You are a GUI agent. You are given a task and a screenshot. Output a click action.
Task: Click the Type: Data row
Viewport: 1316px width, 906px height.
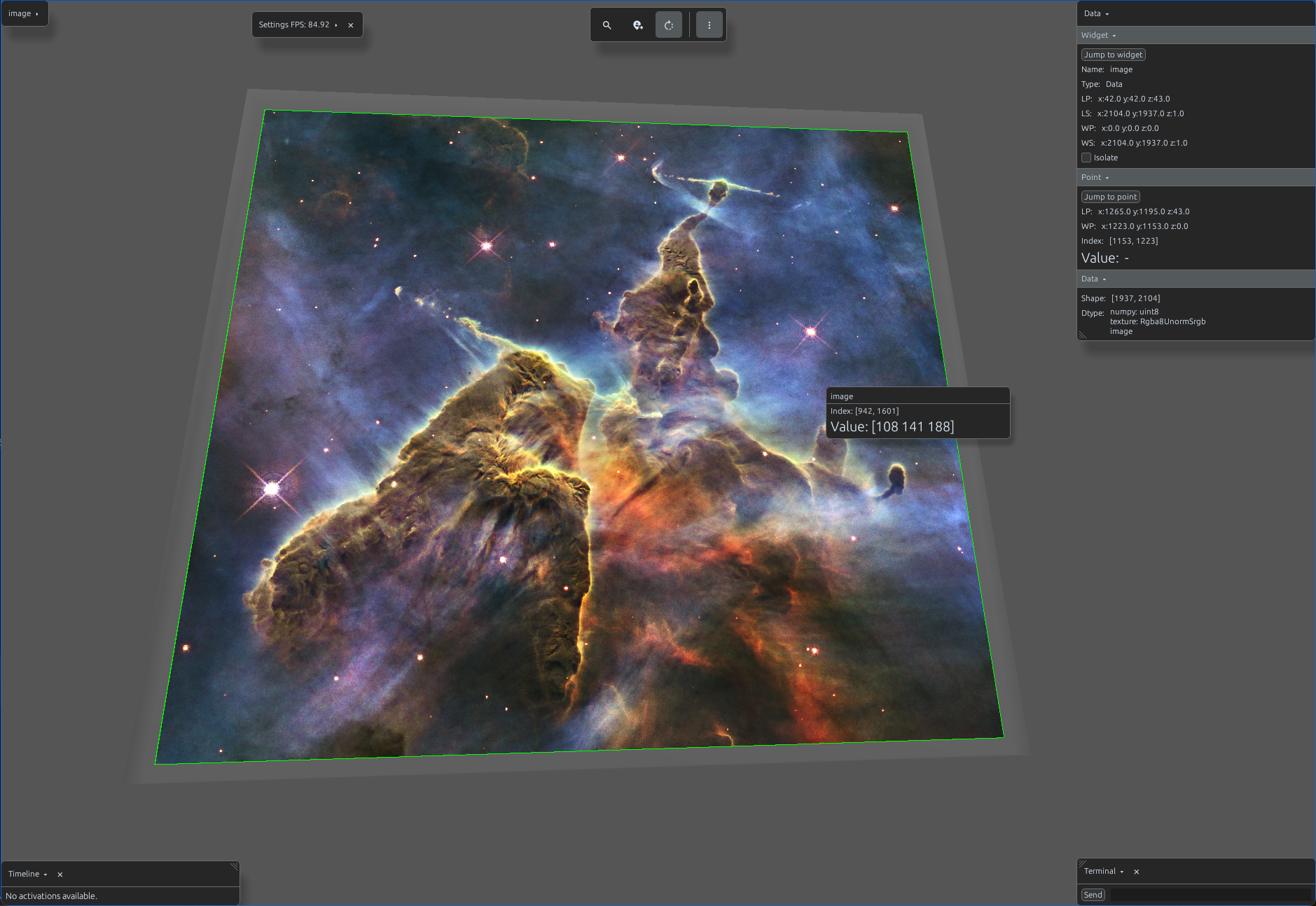1102,84
